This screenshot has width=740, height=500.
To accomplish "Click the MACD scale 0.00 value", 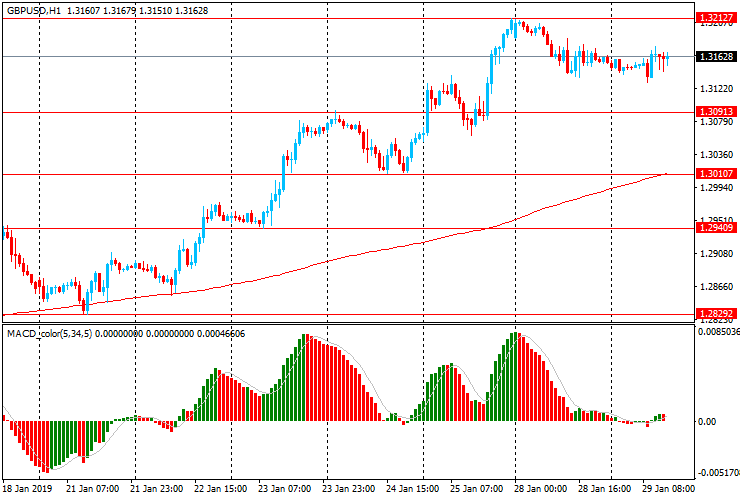I will (x=707, y=422).
